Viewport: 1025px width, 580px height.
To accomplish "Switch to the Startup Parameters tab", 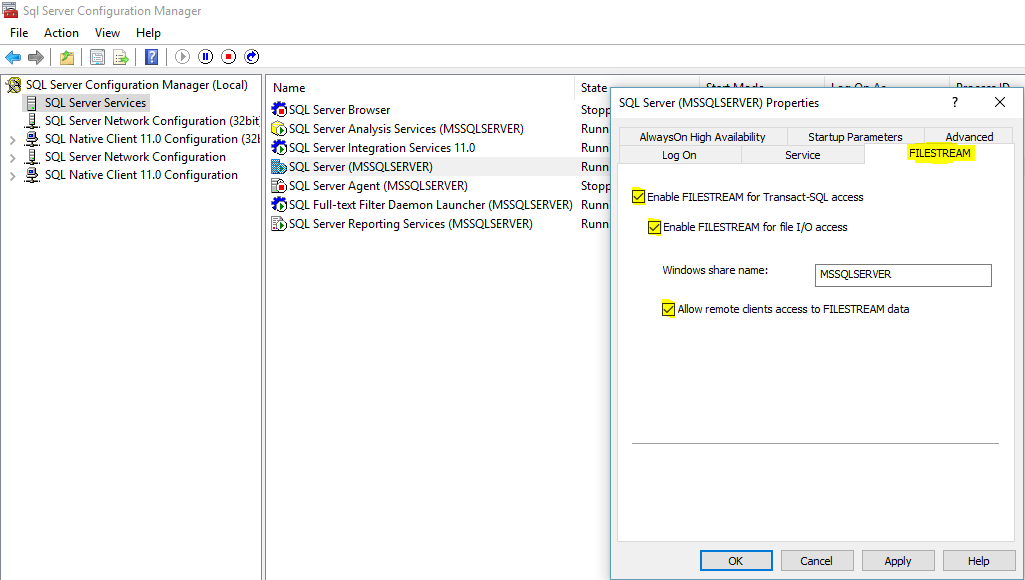I will tap(855, 137).
